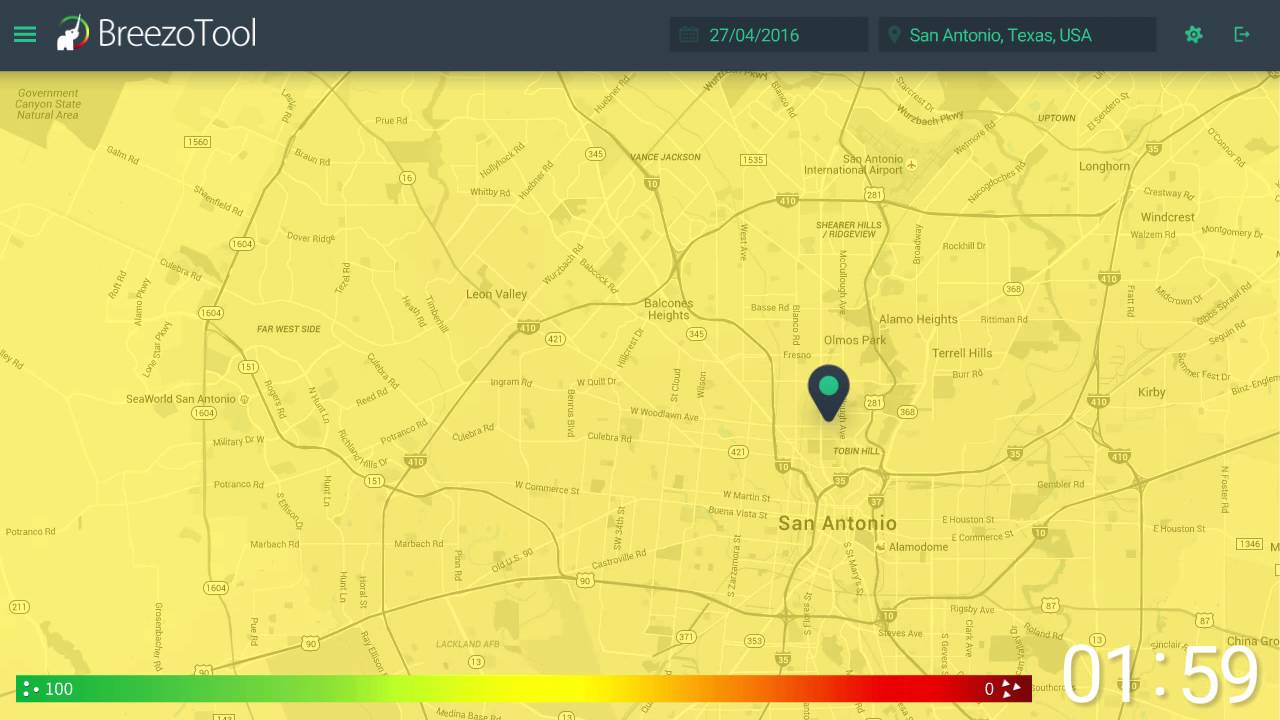Click the SHEARER HILLS / RIDGEVIEW label
Screen dimensions: 1280x720
[850, 229]
